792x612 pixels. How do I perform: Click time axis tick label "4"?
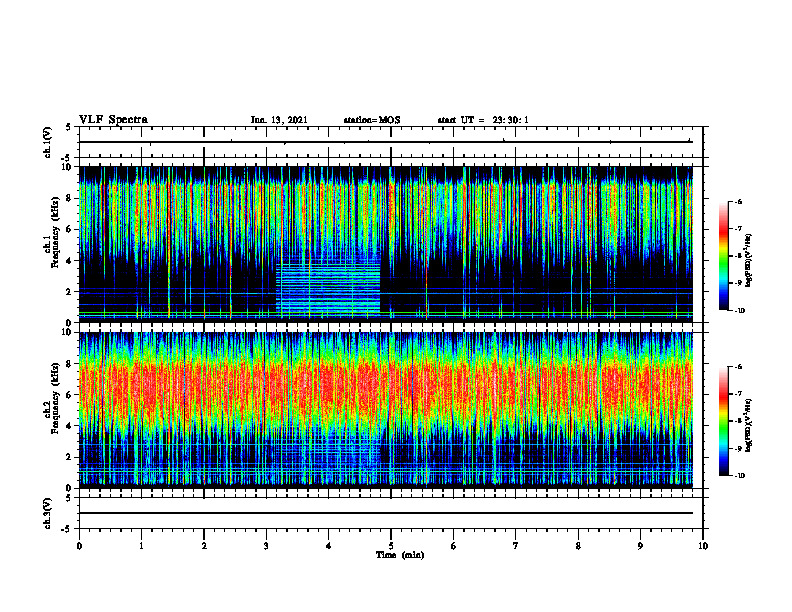click(x=329, y=546)
